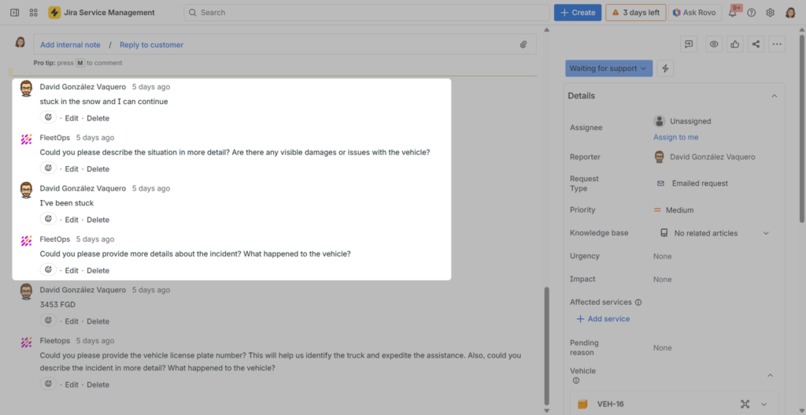
Task: Open Ask Rovo assistant
Action: coord(694,12)
